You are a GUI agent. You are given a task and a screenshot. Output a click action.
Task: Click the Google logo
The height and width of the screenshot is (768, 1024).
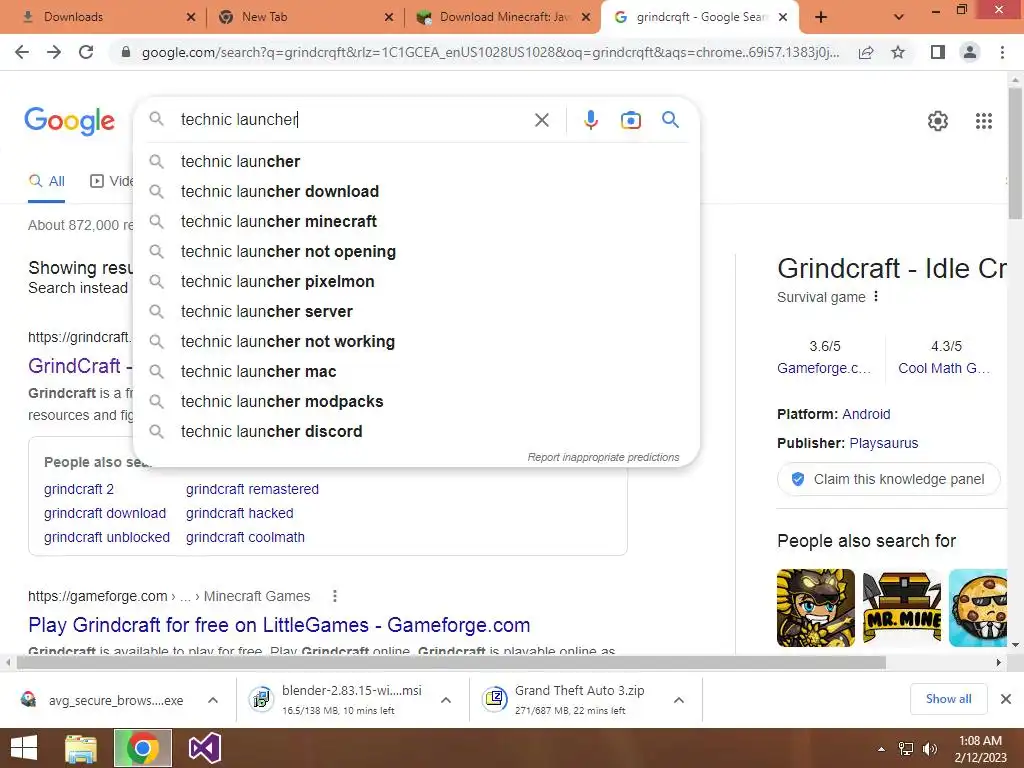point(69,121)
